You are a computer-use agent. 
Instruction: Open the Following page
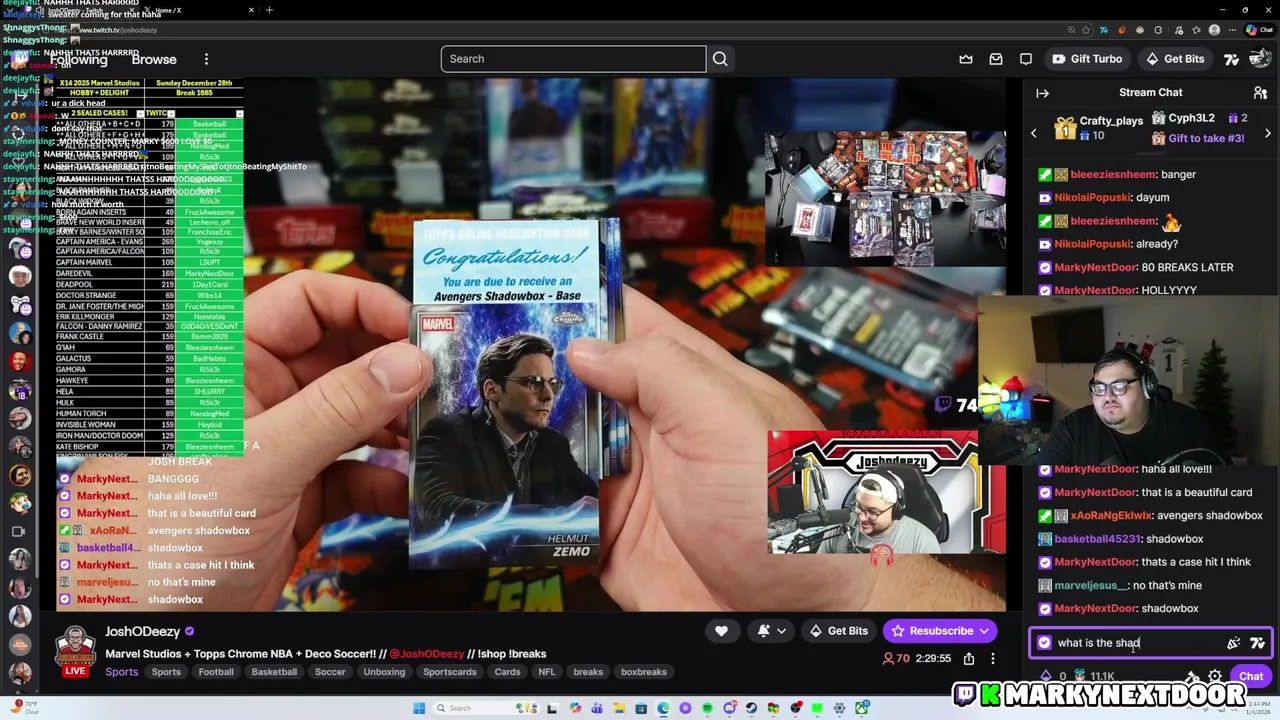point(78,59)
